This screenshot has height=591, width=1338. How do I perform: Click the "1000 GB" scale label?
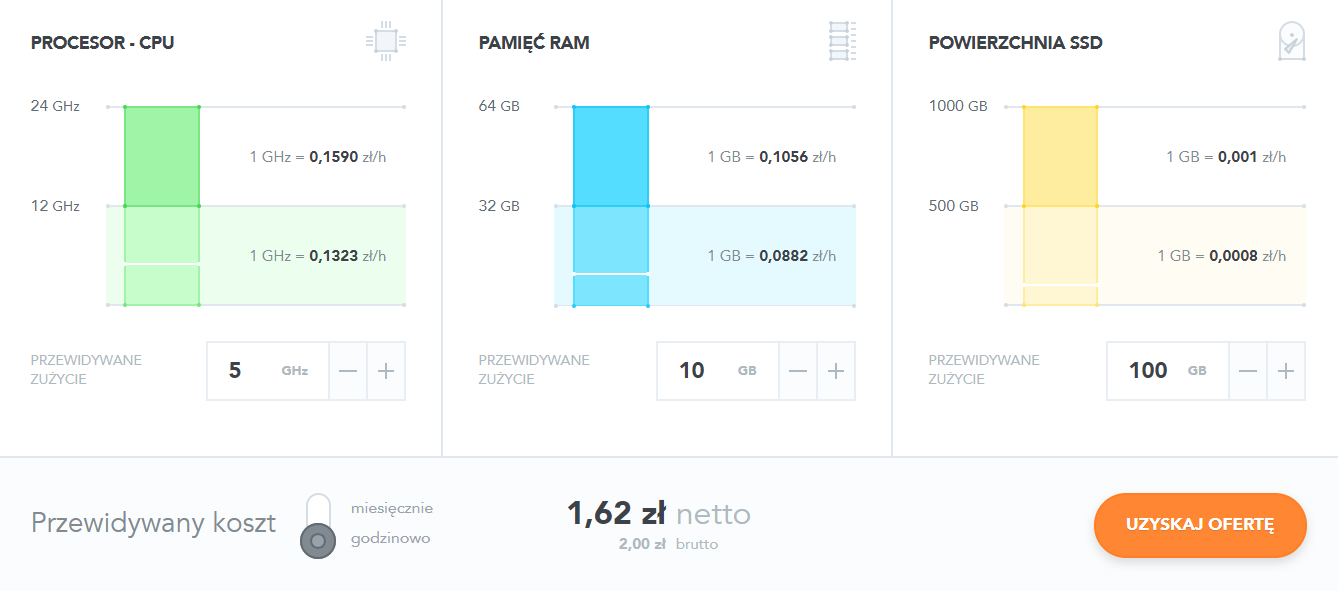(x=958, y=106)
